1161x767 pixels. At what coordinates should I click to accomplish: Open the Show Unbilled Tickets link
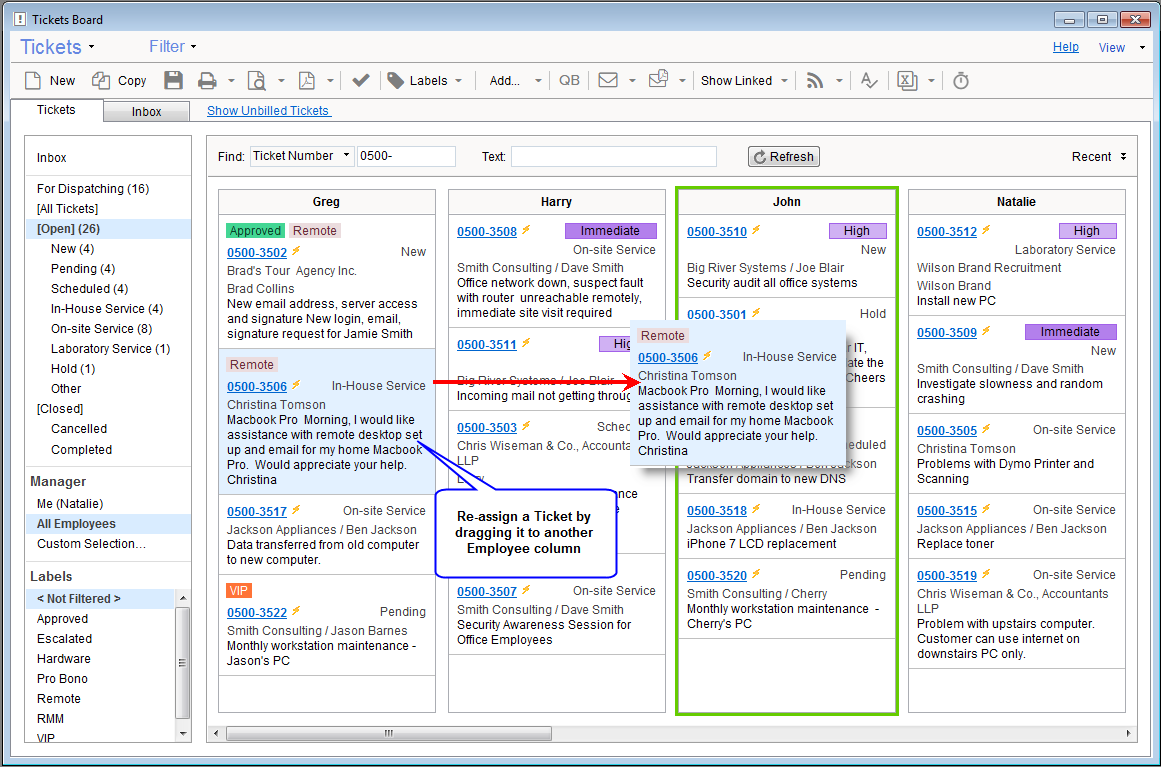click(x=268, y=111)
